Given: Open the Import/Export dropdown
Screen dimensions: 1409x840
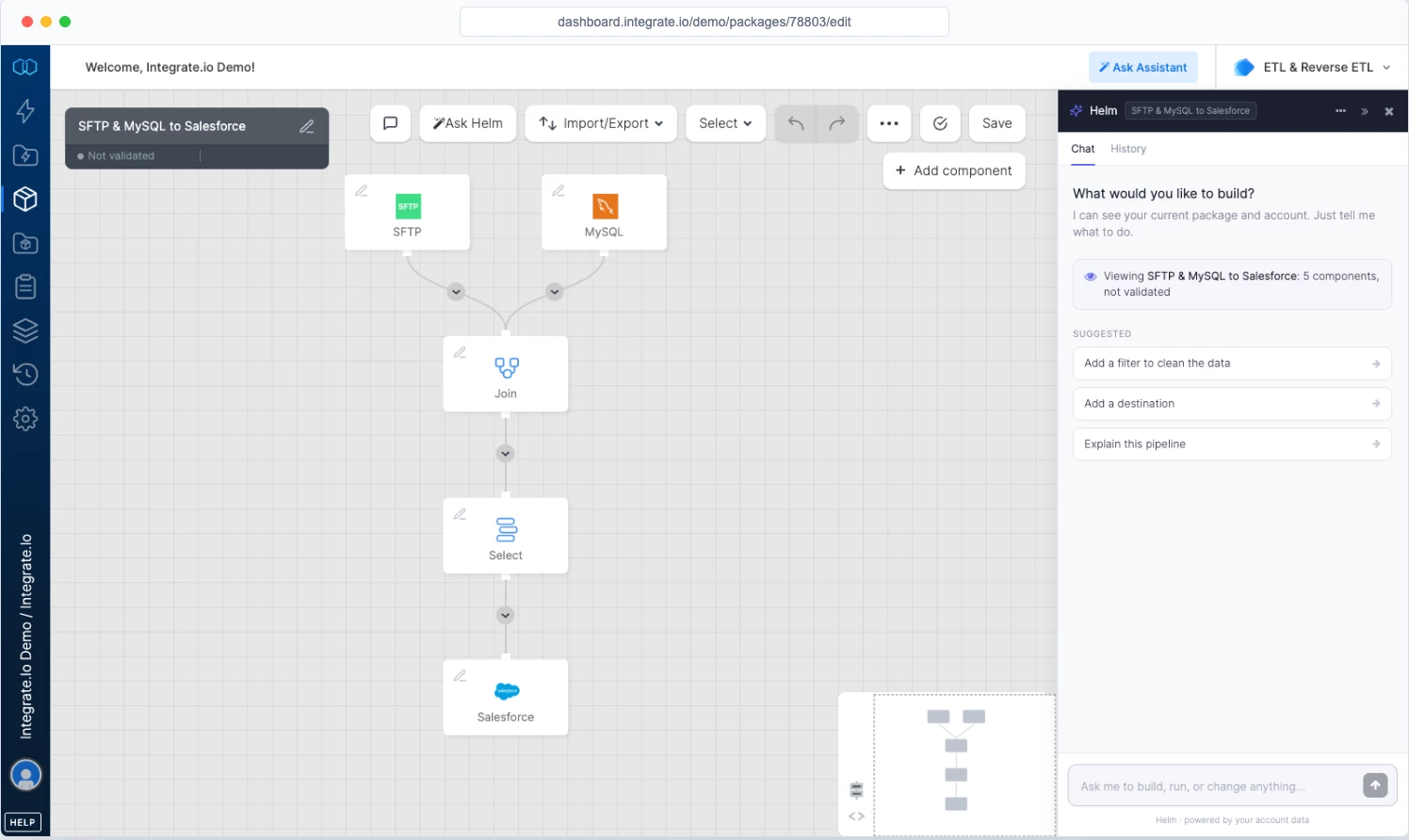Looking at the screenshot, I should (601, 123).
